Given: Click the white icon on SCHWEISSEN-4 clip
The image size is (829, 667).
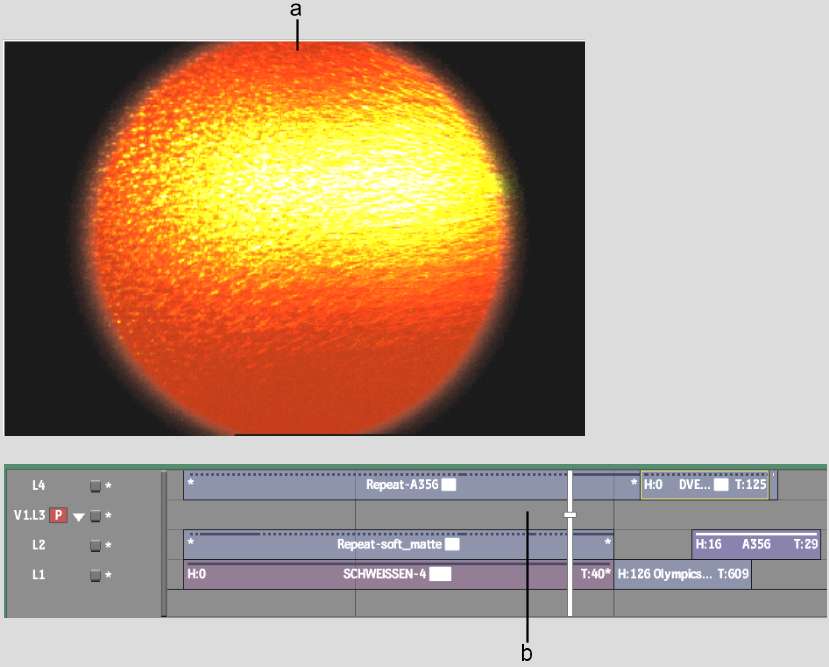Looking at the screenshot, I should tap(440, 575).
